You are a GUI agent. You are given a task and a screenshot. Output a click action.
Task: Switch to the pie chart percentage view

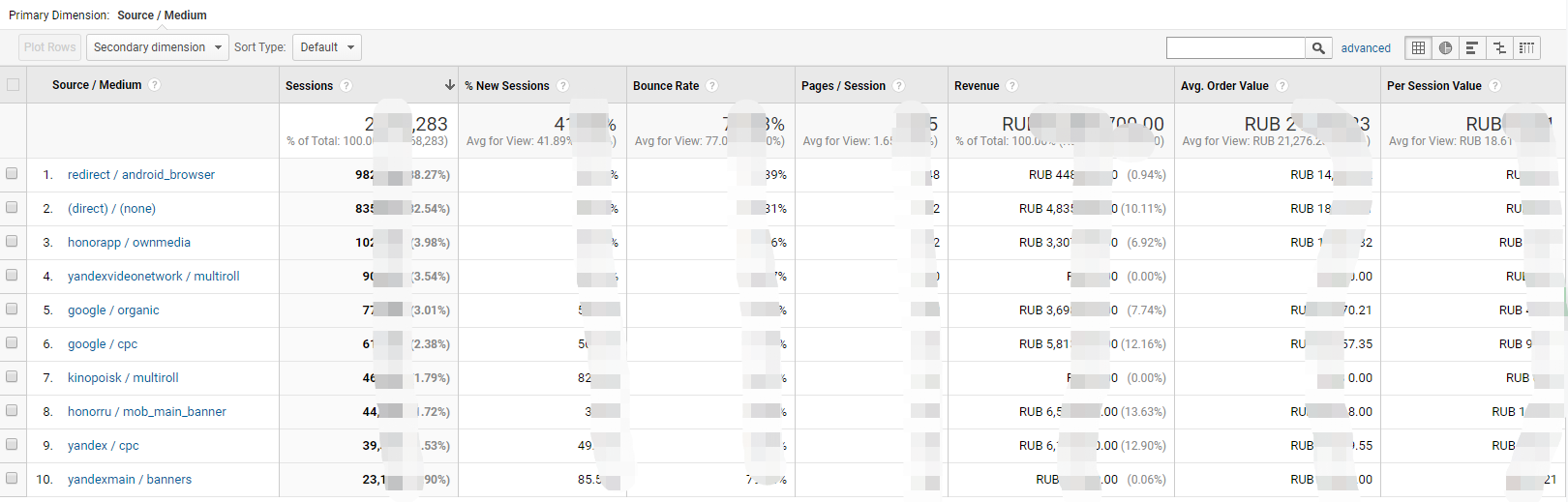click(1445, 47)
